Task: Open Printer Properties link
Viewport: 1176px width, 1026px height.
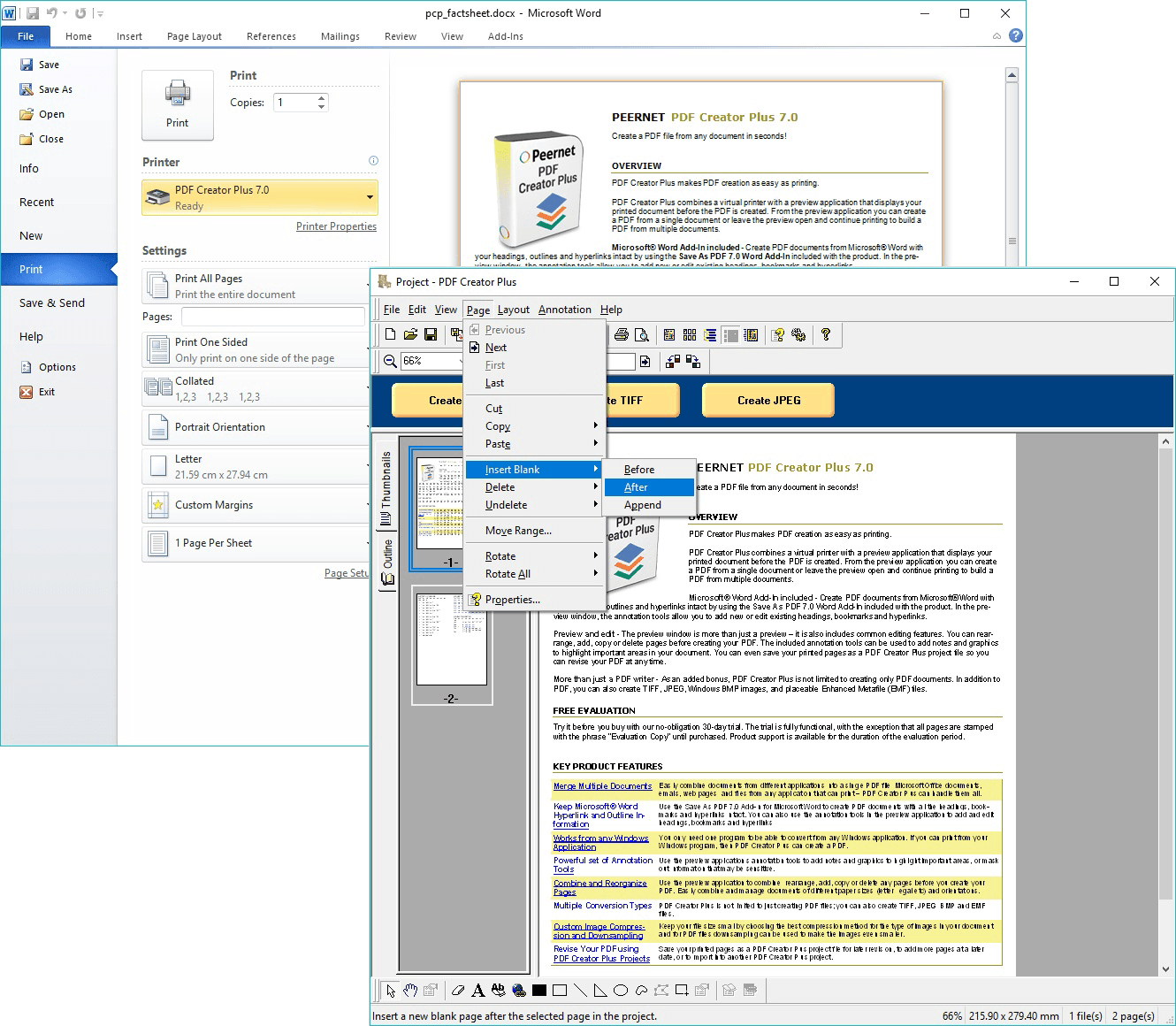Action: (336, 226)
